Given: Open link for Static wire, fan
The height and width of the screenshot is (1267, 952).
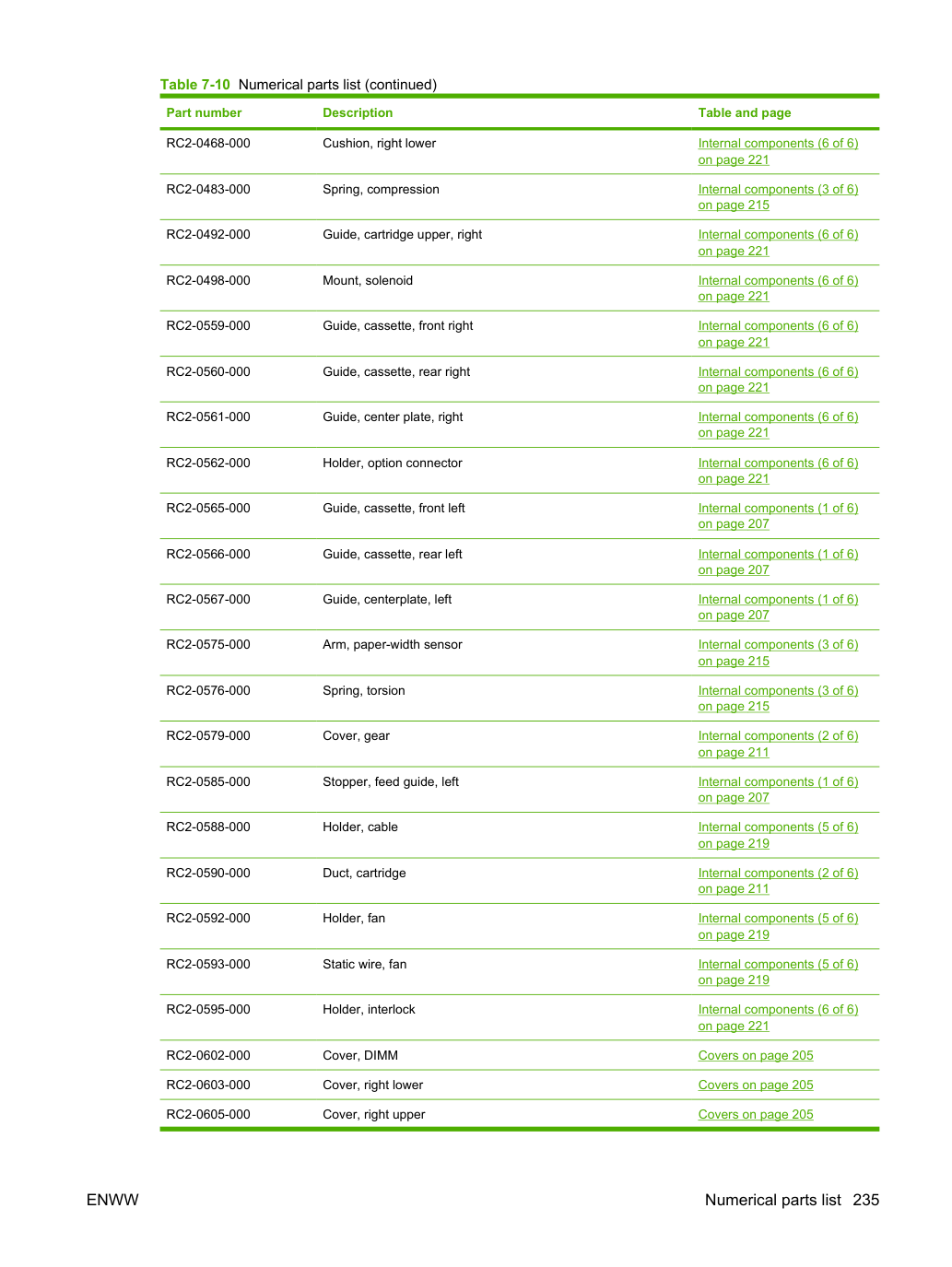Looking at the screenshot, I should (778, 972).
